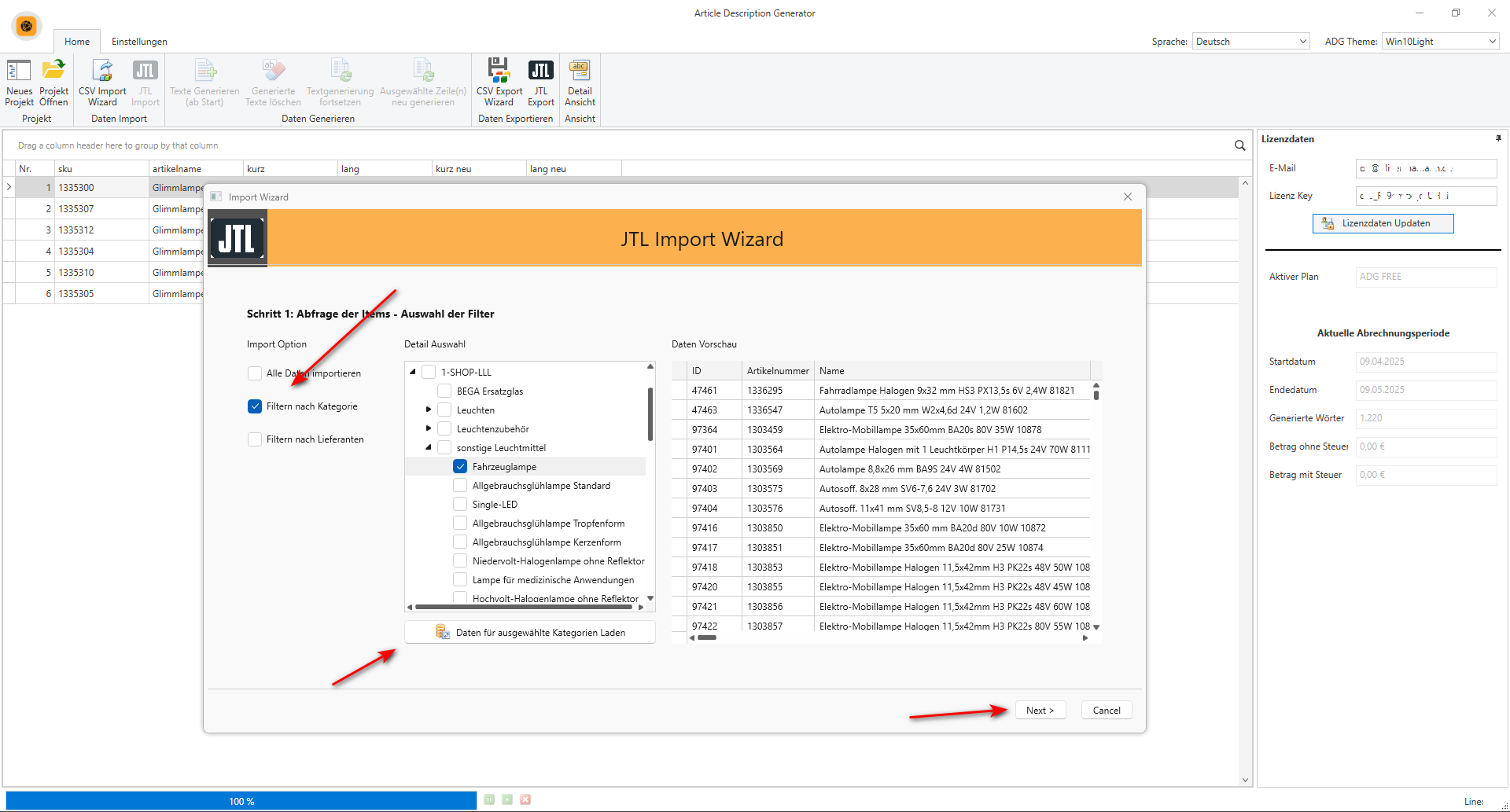1510x812 pixels.
Task: Uncheck Filtern nach Kategorie
Action: [x=255, y=406]
